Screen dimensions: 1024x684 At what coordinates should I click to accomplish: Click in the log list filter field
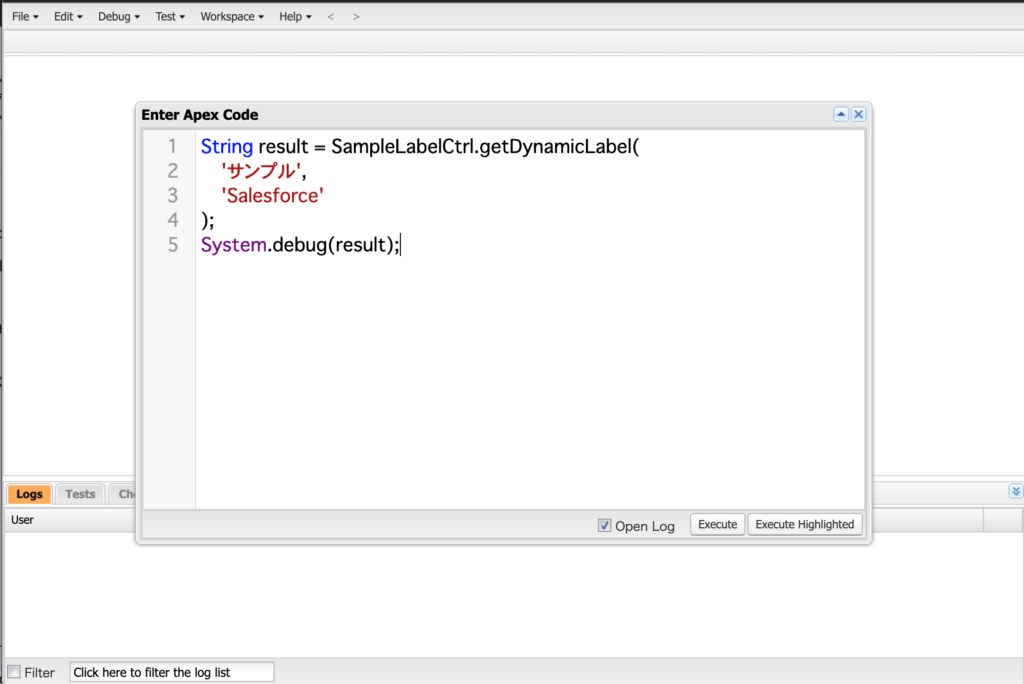pos(171,672)
